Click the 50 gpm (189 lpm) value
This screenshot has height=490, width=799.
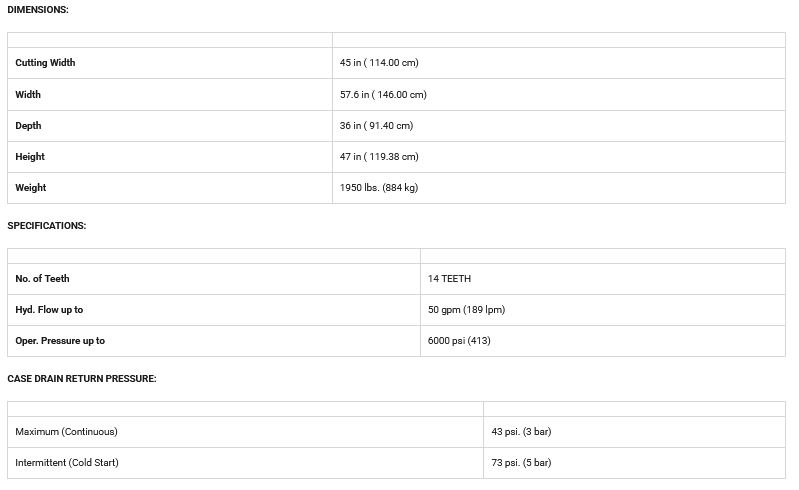[466, 310]
